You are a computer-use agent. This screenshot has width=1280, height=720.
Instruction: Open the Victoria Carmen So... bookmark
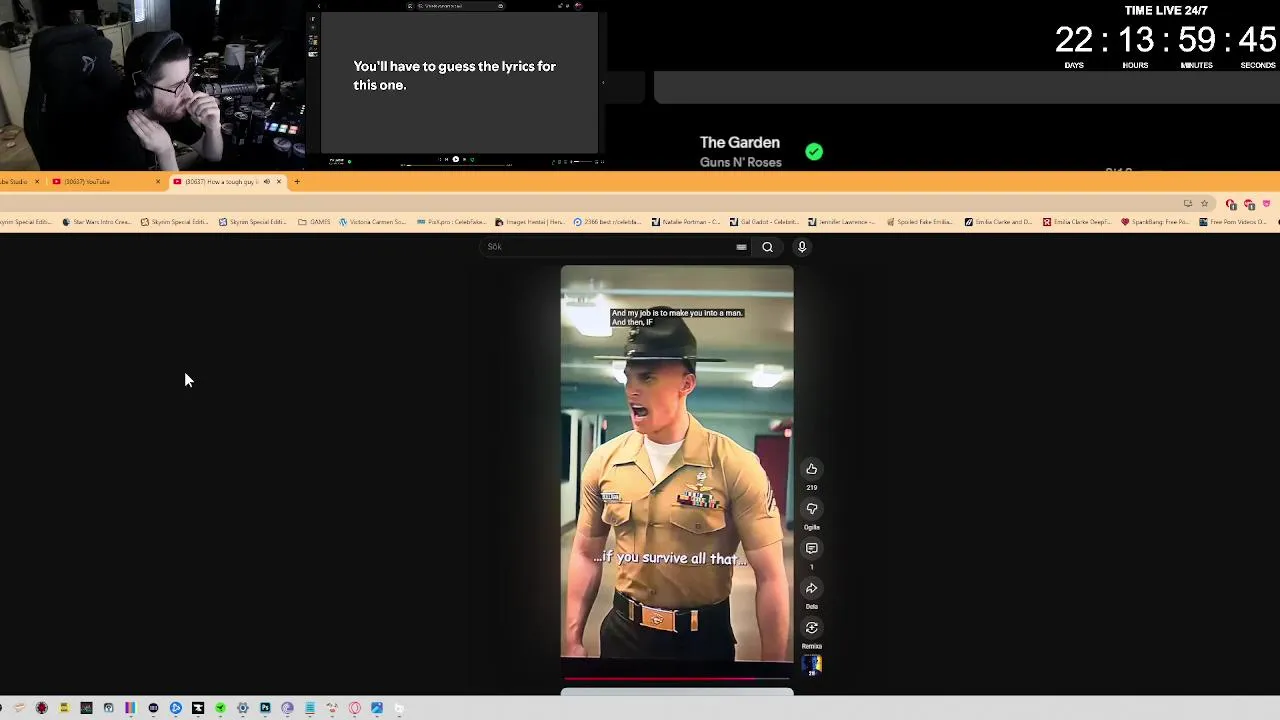pyautogui.click(x=372, y=222)
